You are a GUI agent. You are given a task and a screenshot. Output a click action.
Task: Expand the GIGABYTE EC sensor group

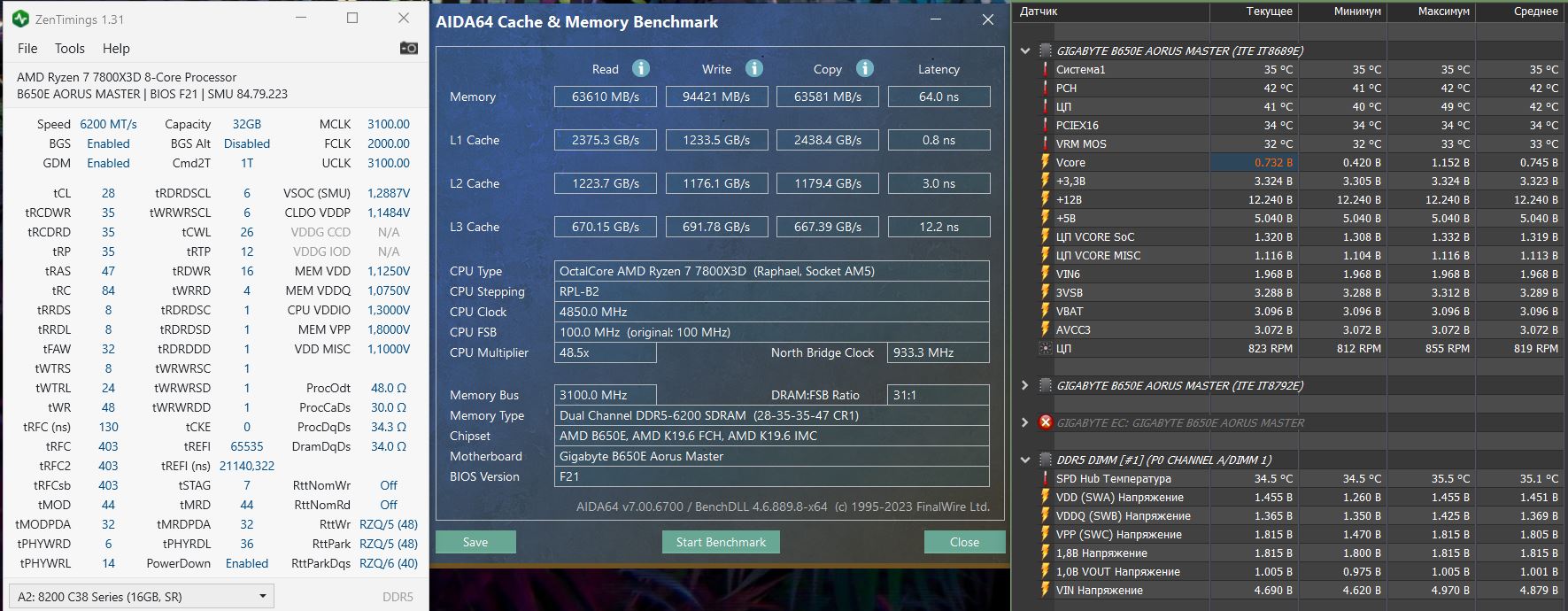(x=1025, y=422)
